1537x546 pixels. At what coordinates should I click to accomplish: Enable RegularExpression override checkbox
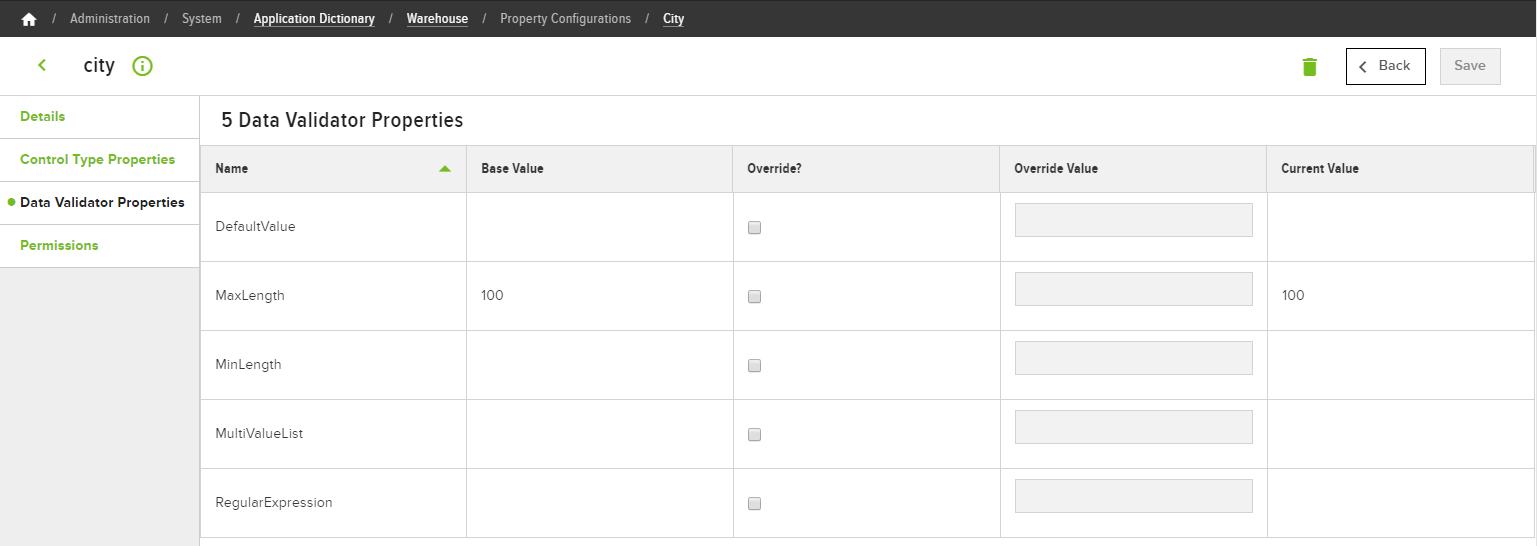754,503
